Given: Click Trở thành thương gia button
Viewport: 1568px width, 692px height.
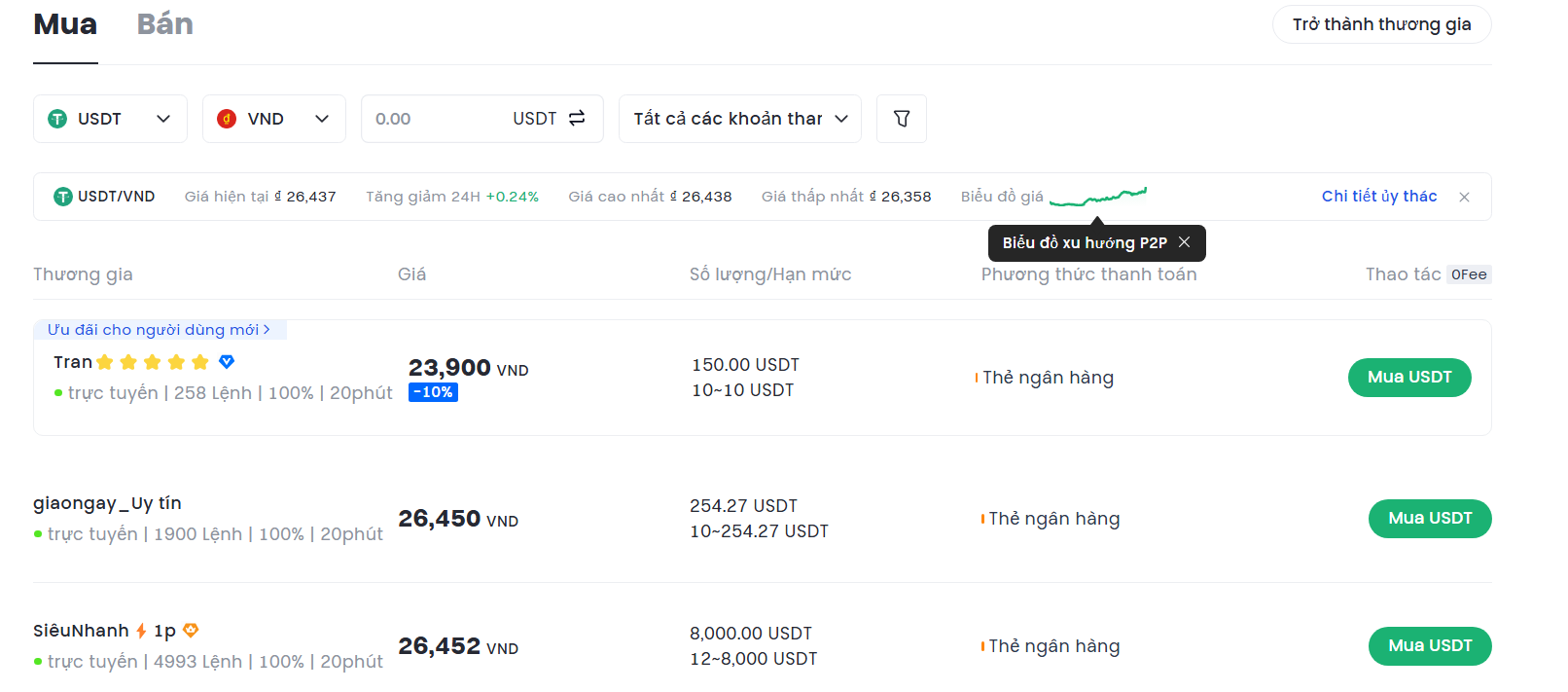Looking at the screenshot, I should tap(1381, 24).
